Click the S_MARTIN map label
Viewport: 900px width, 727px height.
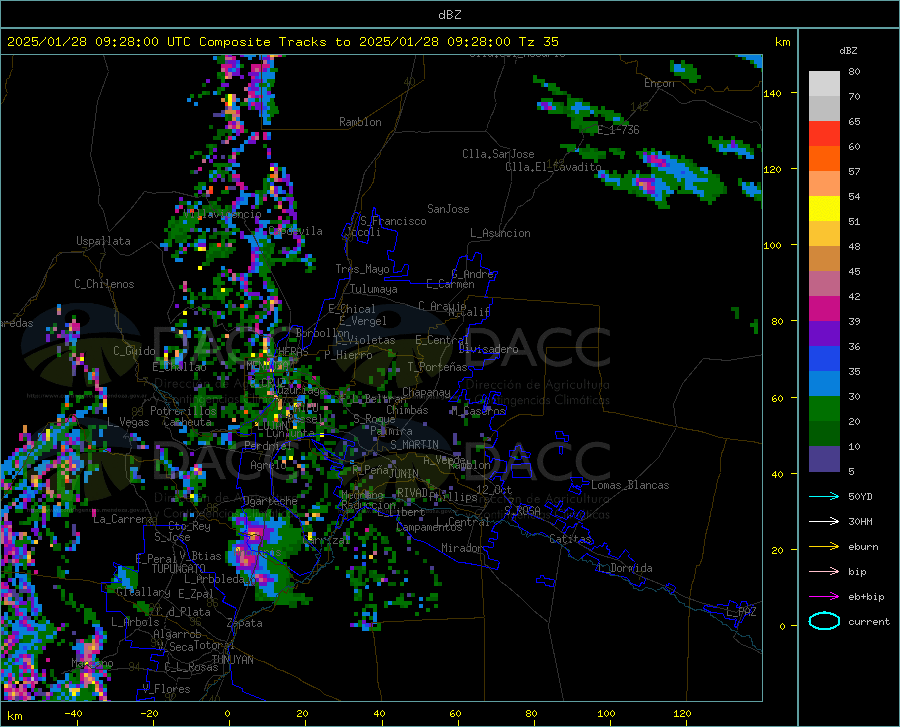click(414, 445)
